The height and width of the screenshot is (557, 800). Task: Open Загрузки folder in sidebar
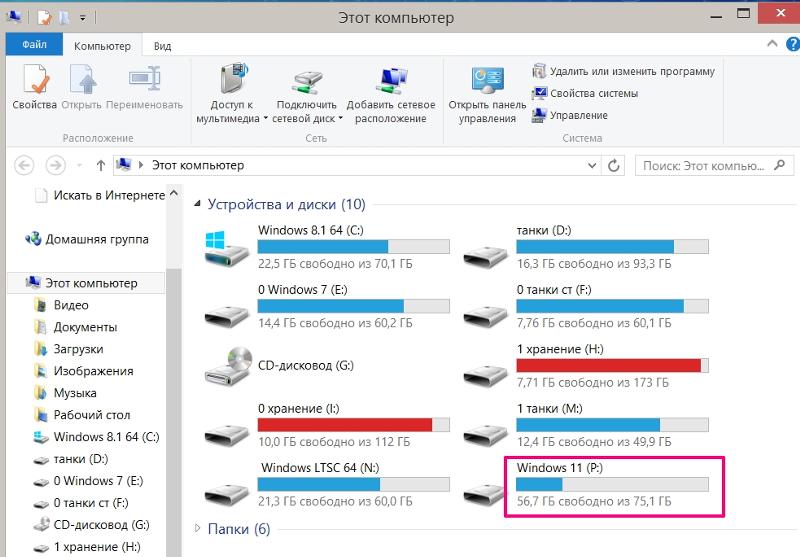(x=68, y=349)
